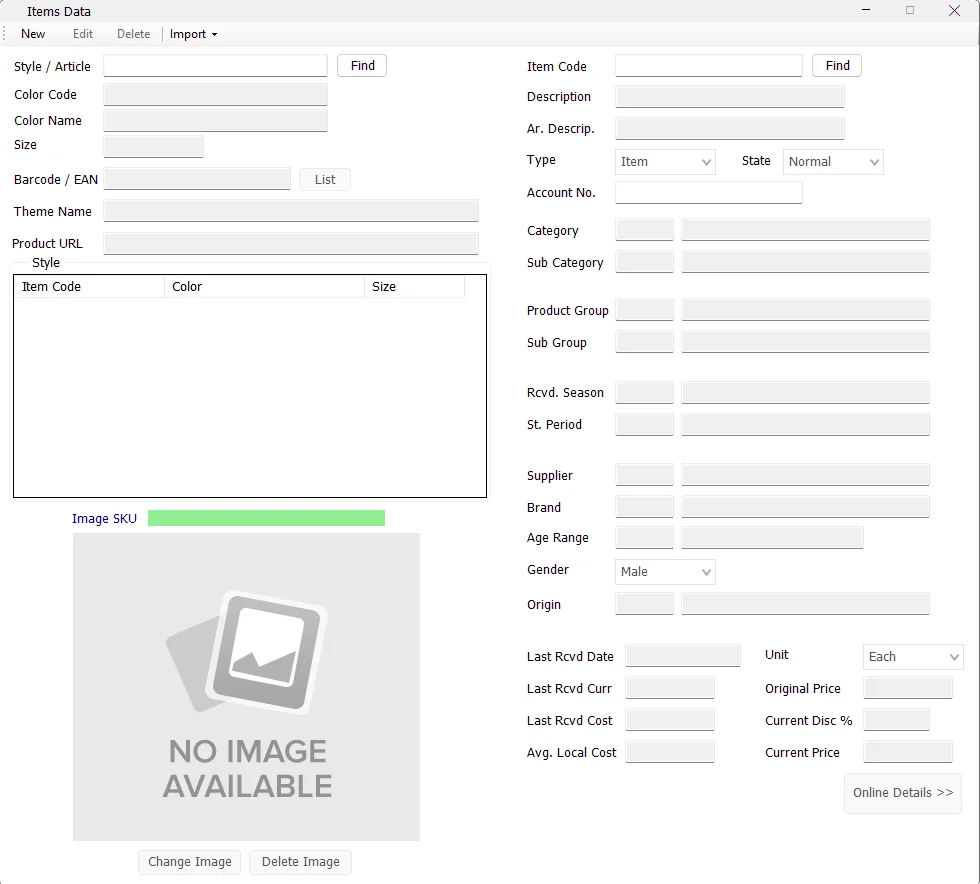Click the Account No. input field
The height and width of the screenshot is (884, 980).
point(708,193)
